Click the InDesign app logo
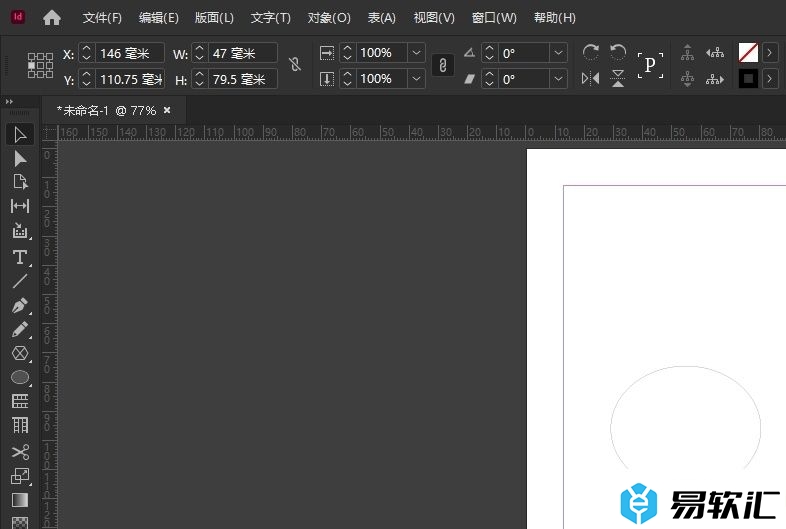The height and width of the screenshot is (529, 786). (18, 17)
